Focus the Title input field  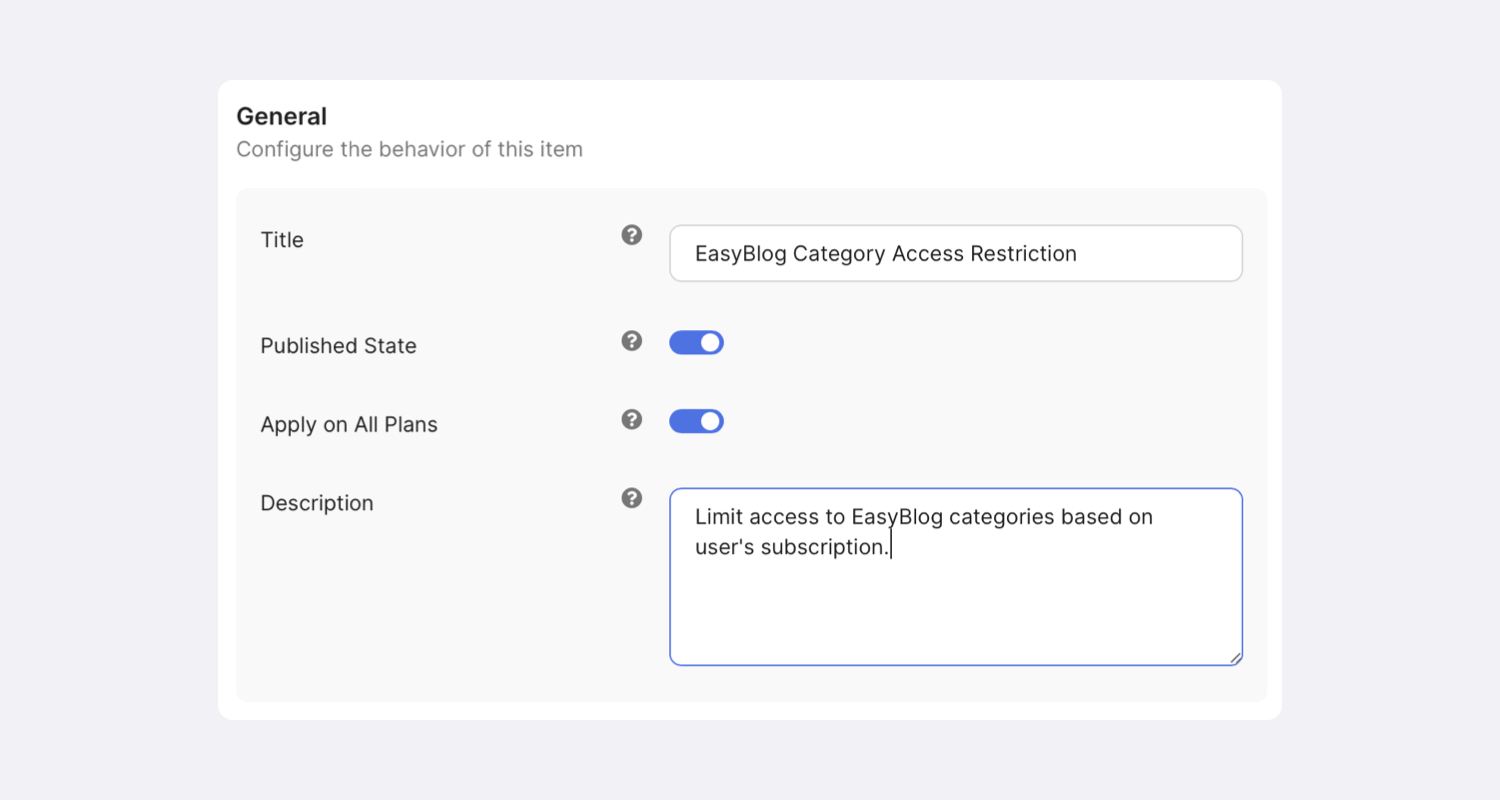click(x=956, y=253)
